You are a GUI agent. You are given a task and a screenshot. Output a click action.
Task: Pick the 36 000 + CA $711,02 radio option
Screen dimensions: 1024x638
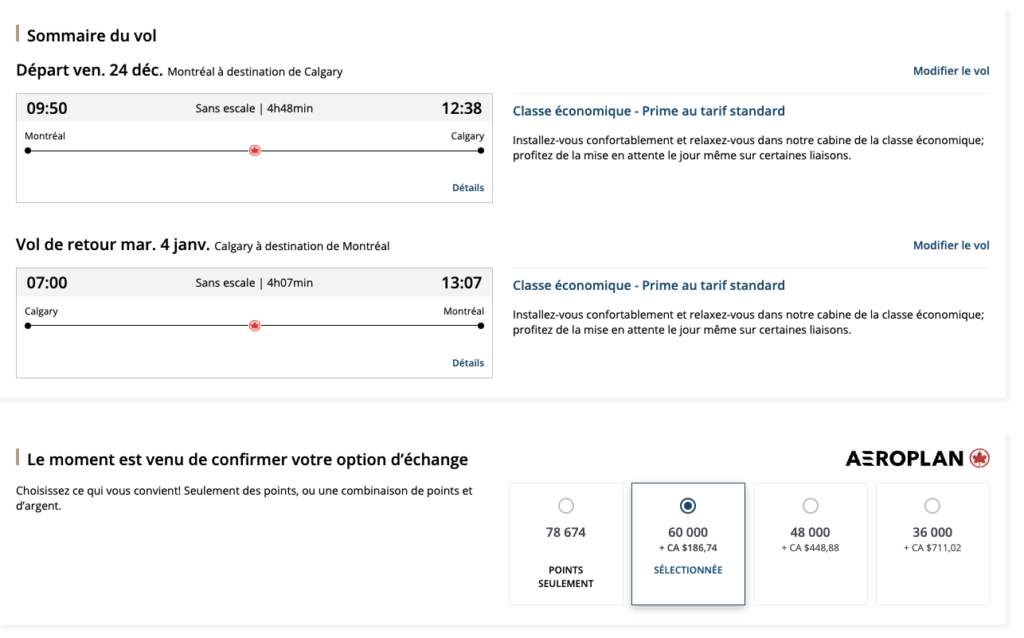coord(932,506)
